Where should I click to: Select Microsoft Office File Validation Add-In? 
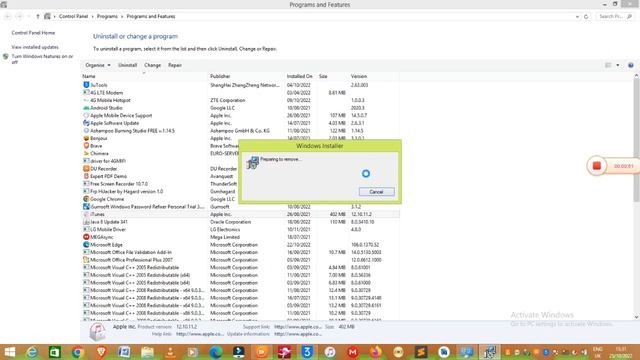[x=131, y=252]
